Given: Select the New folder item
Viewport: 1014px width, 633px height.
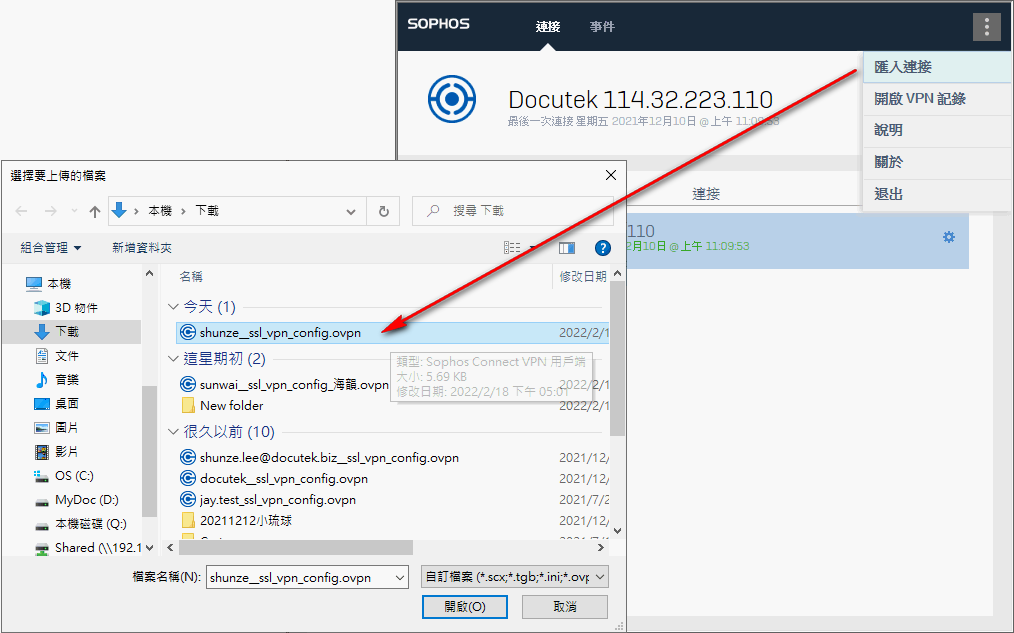Looking at the screenshot, I should click(x=232, y=405).
